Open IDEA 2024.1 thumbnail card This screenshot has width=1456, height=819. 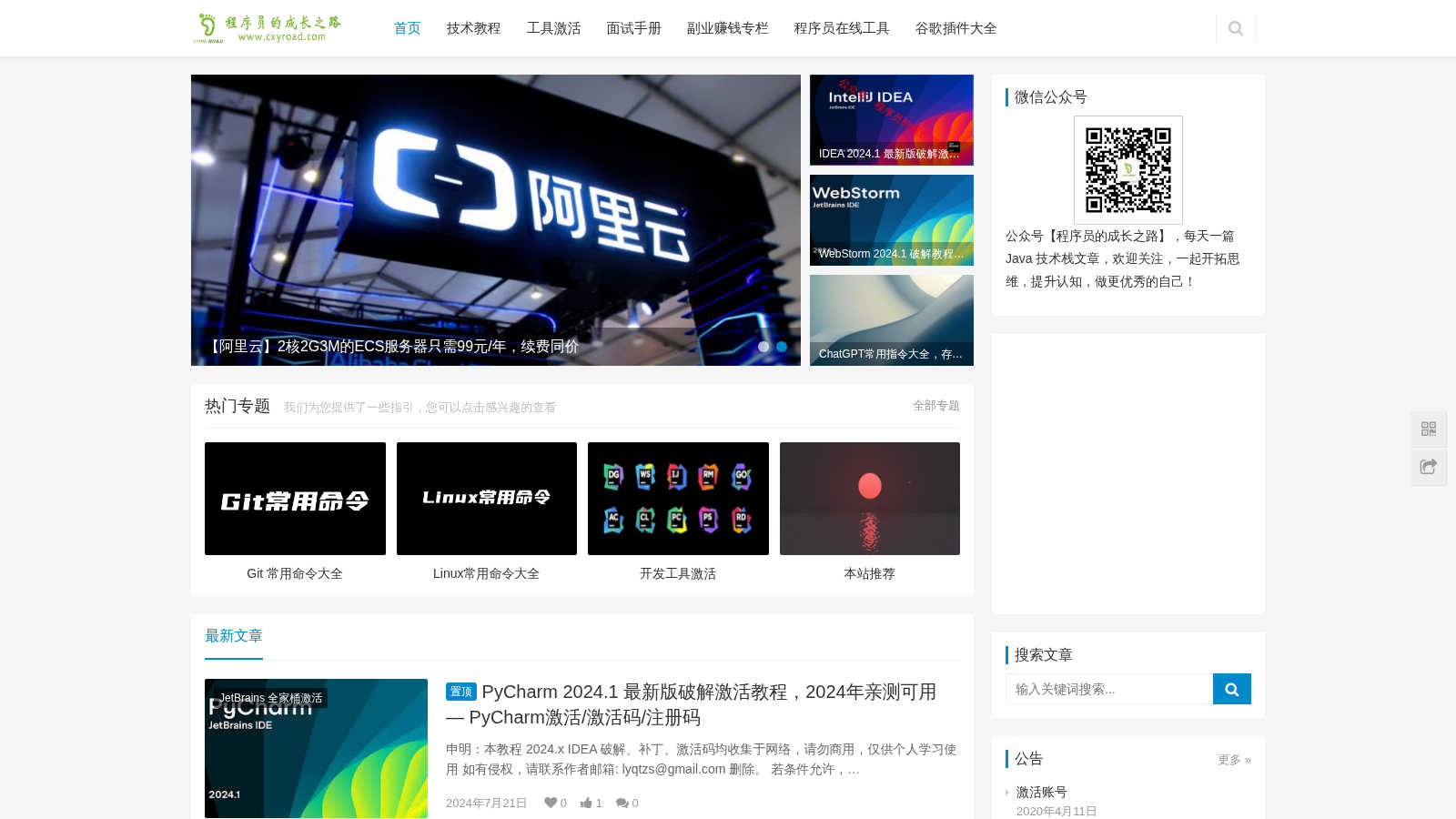tap(892, 120)
